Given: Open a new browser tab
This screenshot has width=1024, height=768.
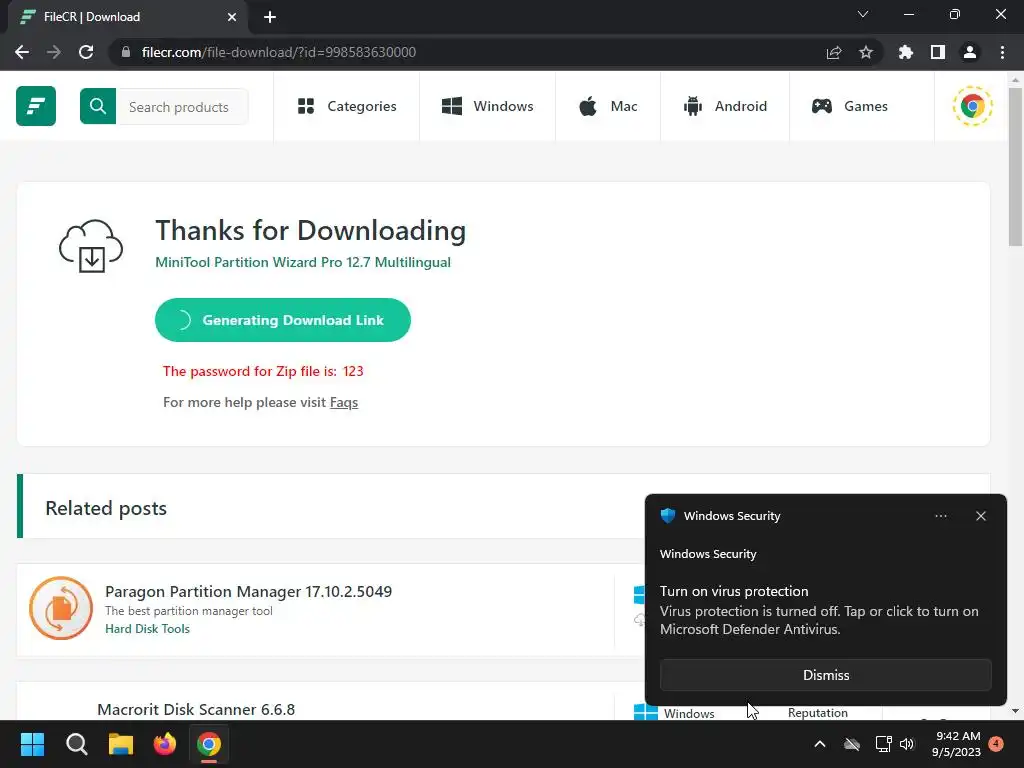Looking at the screenshot, I should pyautogui.click(x=270, y=17).
